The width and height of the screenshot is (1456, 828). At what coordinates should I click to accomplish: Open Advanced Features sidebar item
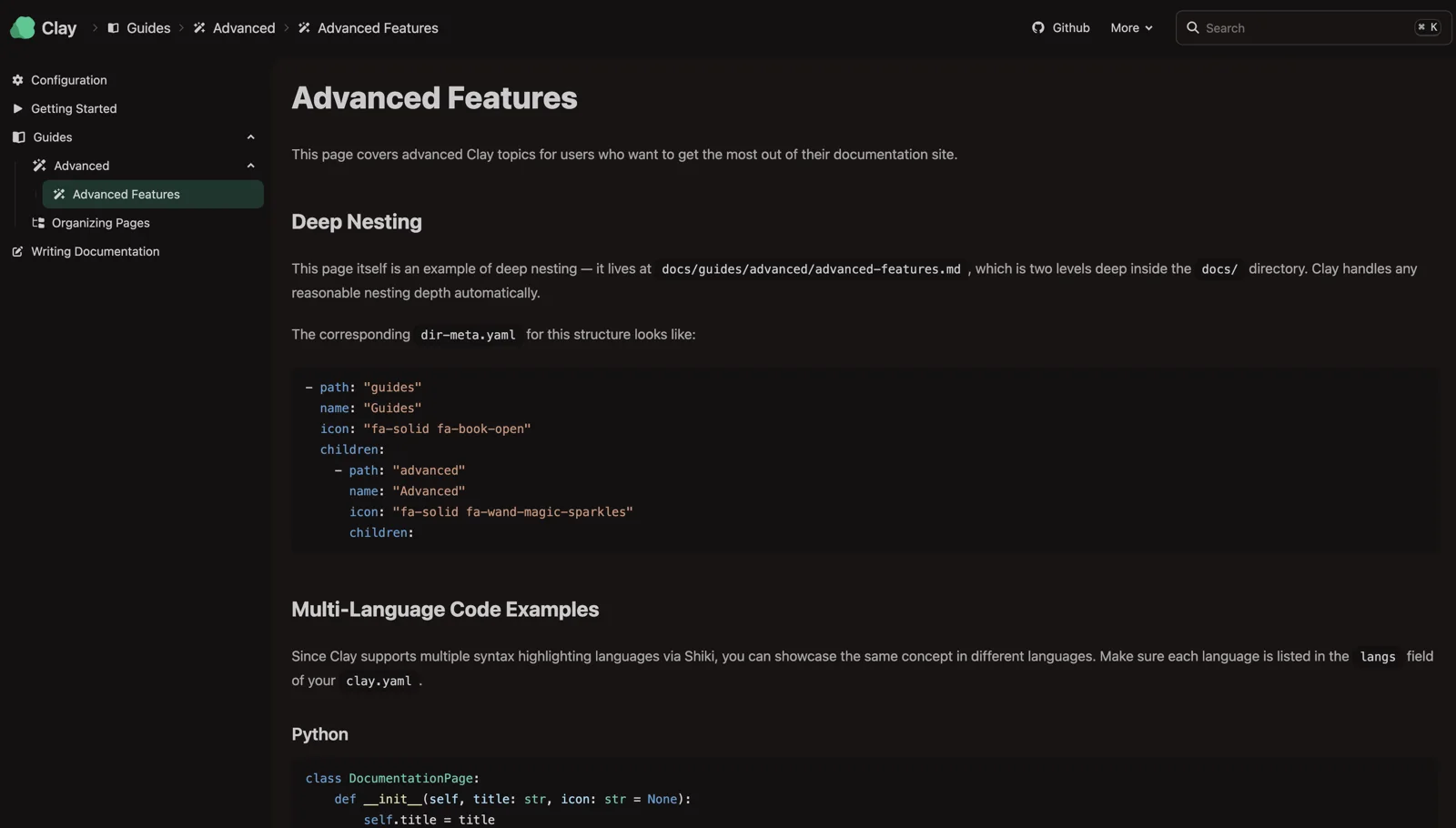[x=153, y=194]
